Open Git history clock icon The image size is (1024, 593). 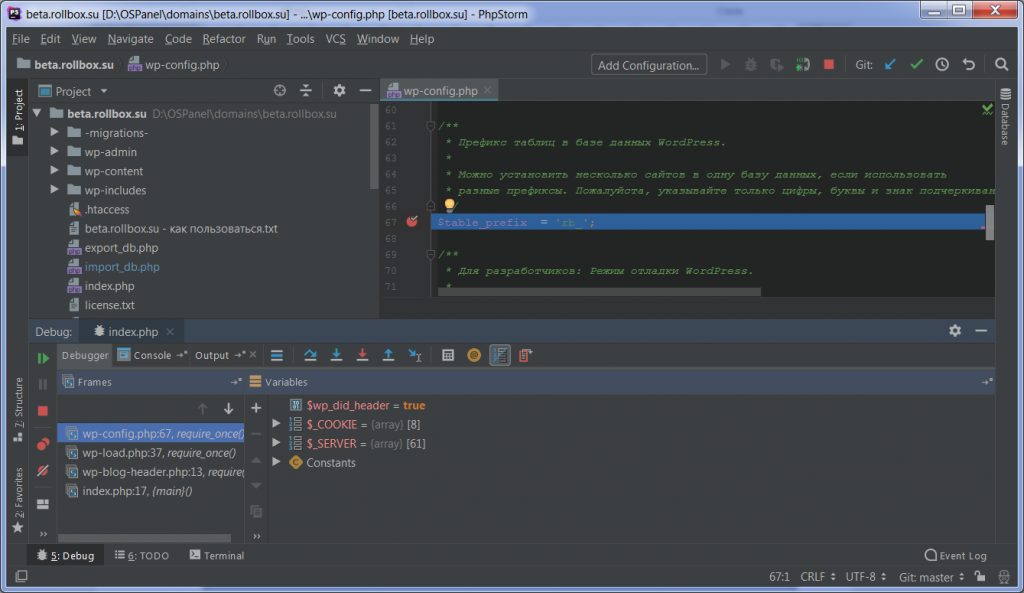pos(942,65)
